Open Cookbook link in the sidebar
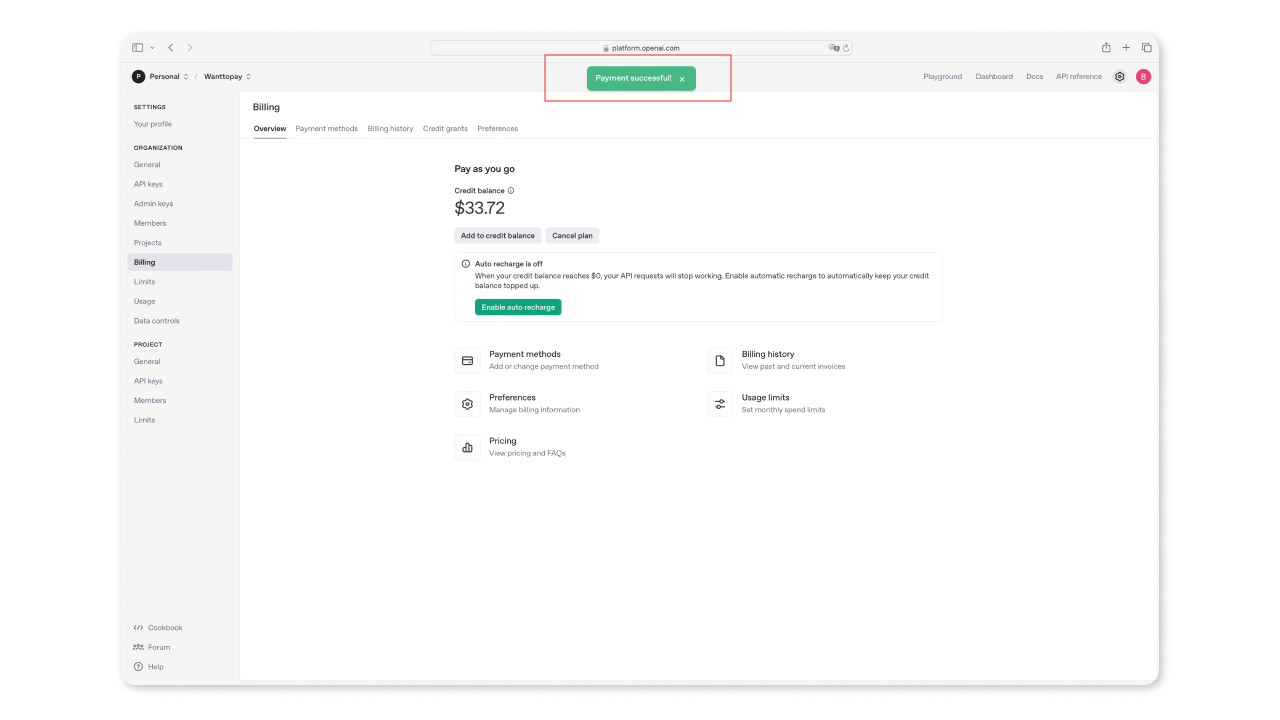The height and width of the screenshot is (720, 1280). (x=165, y=628)
